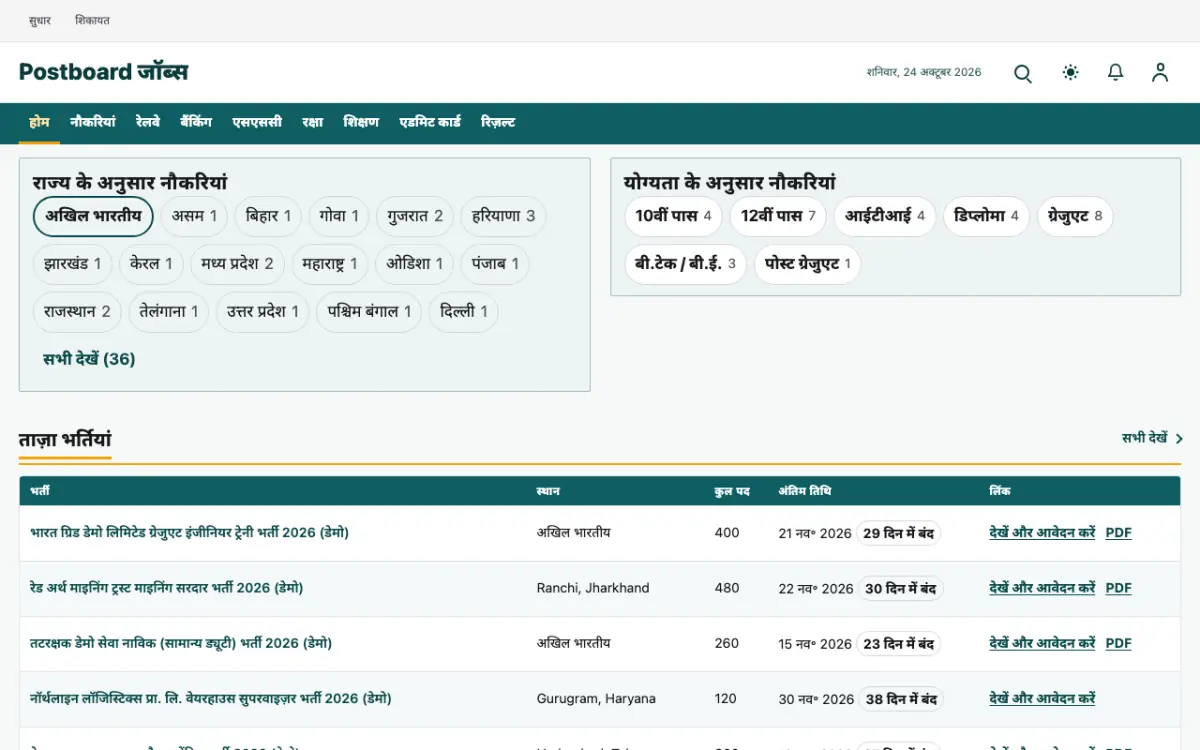Select the अखिल भारतीय state chip
The height and width of the screenshot is (750, 1200).
click(93, 216)
